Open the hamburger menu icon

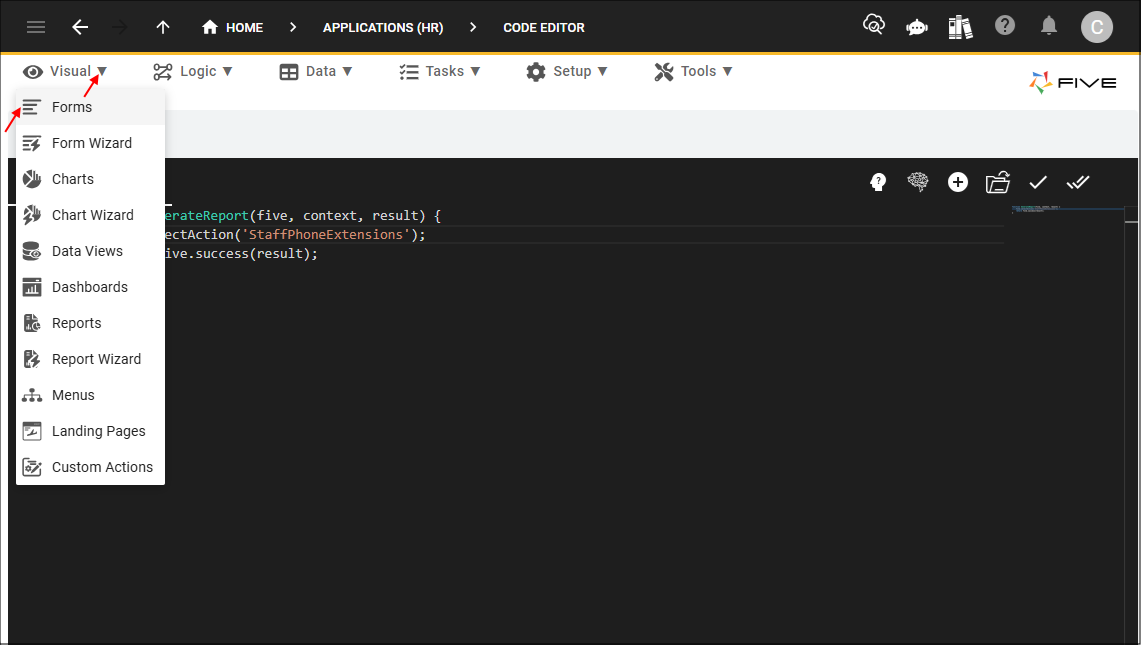click(36, 27)
